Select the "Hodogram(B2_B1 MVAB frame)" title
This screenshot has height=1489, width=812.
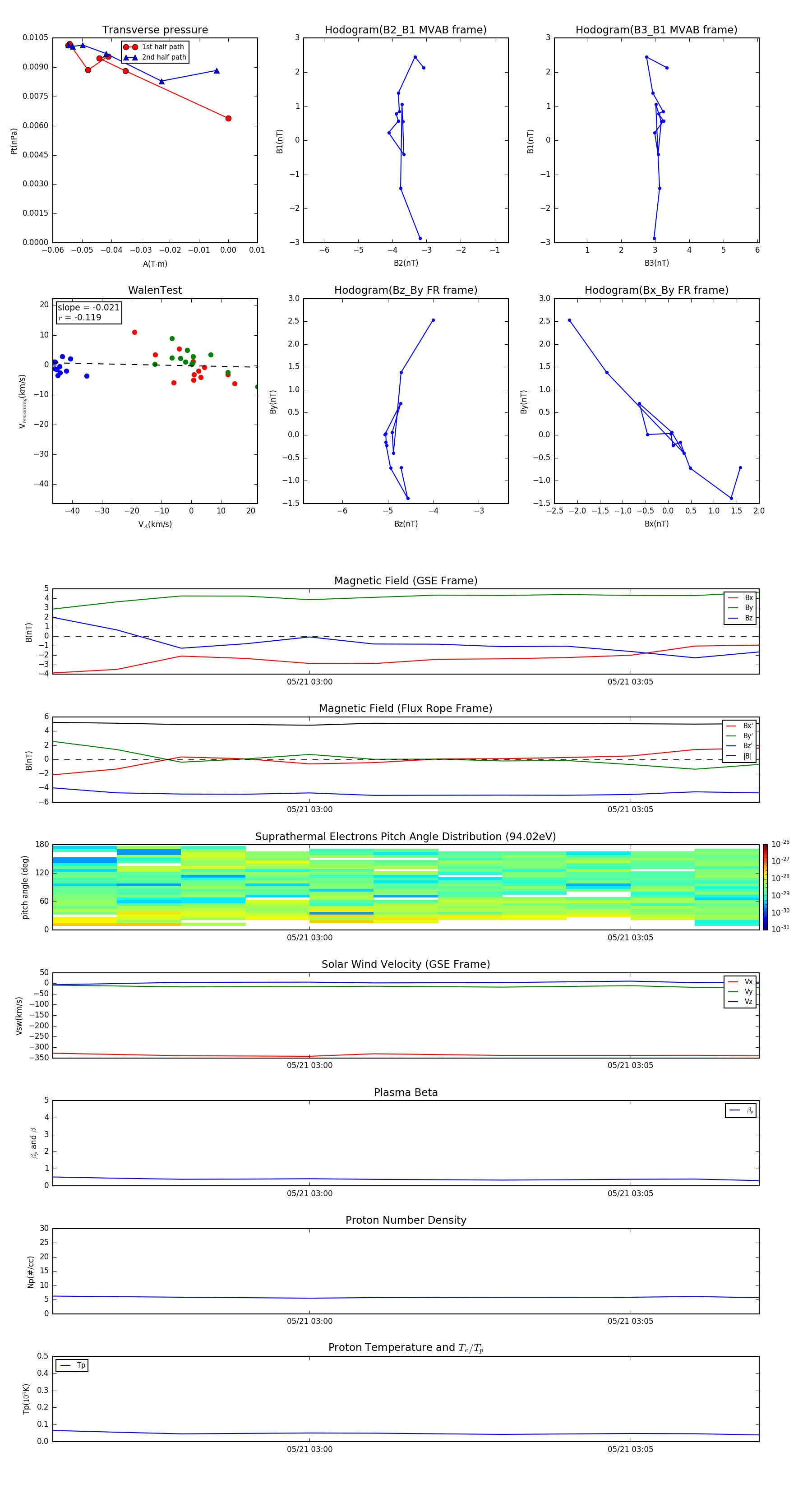pyautogui.click(x=406, y=30)
